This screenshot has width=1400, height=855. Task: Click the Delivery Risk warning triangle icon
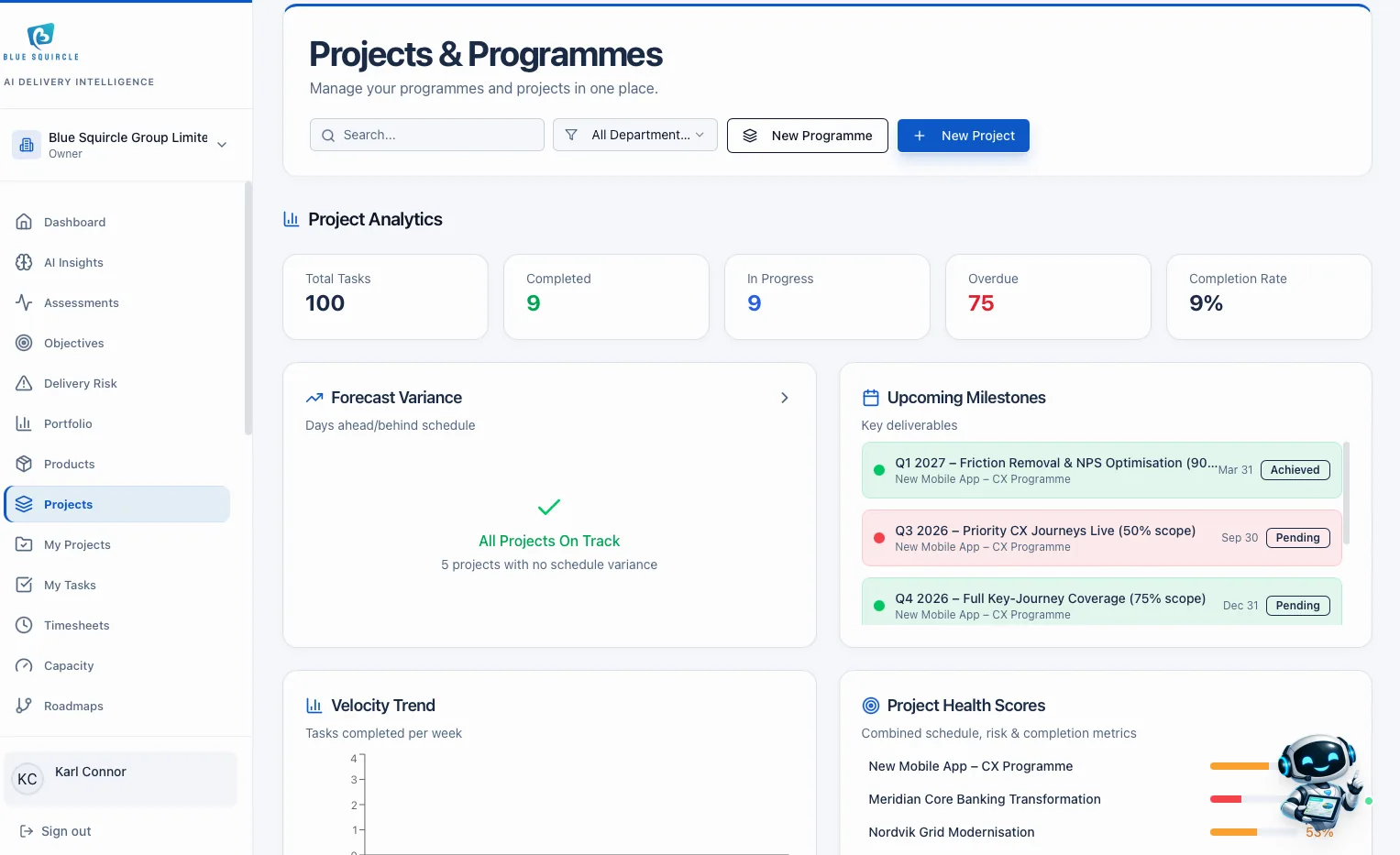pos(24,383)
